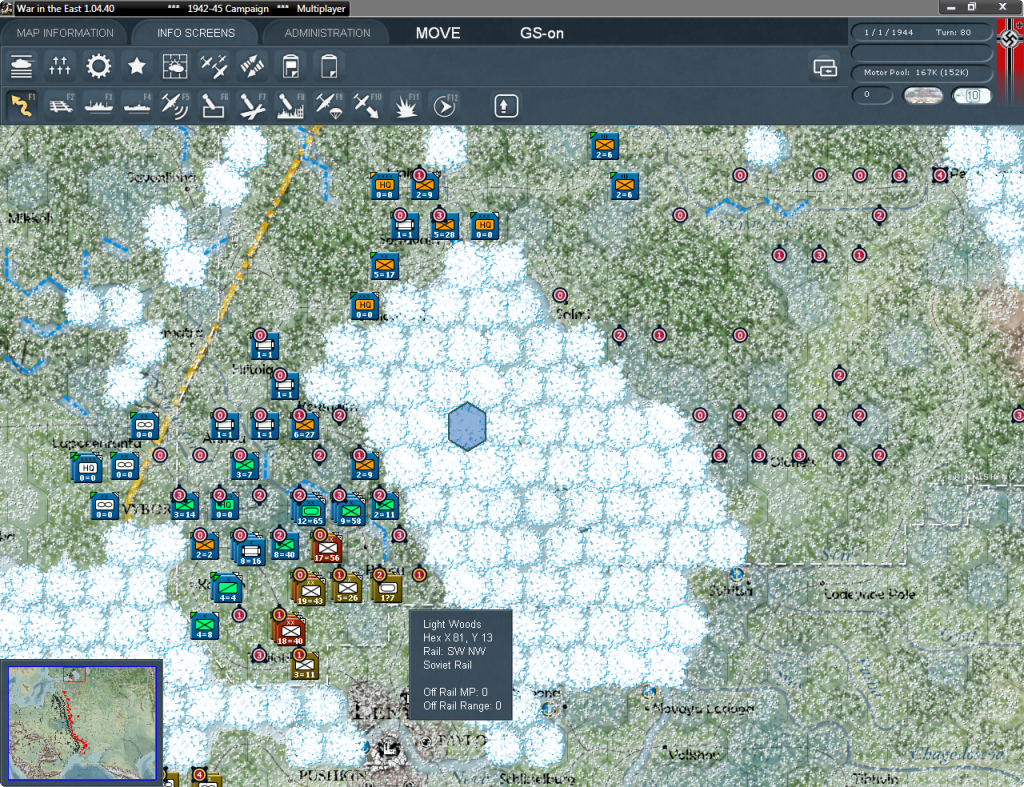
Task: Select the 8=16 unit counter
Action: pos(249,552)
